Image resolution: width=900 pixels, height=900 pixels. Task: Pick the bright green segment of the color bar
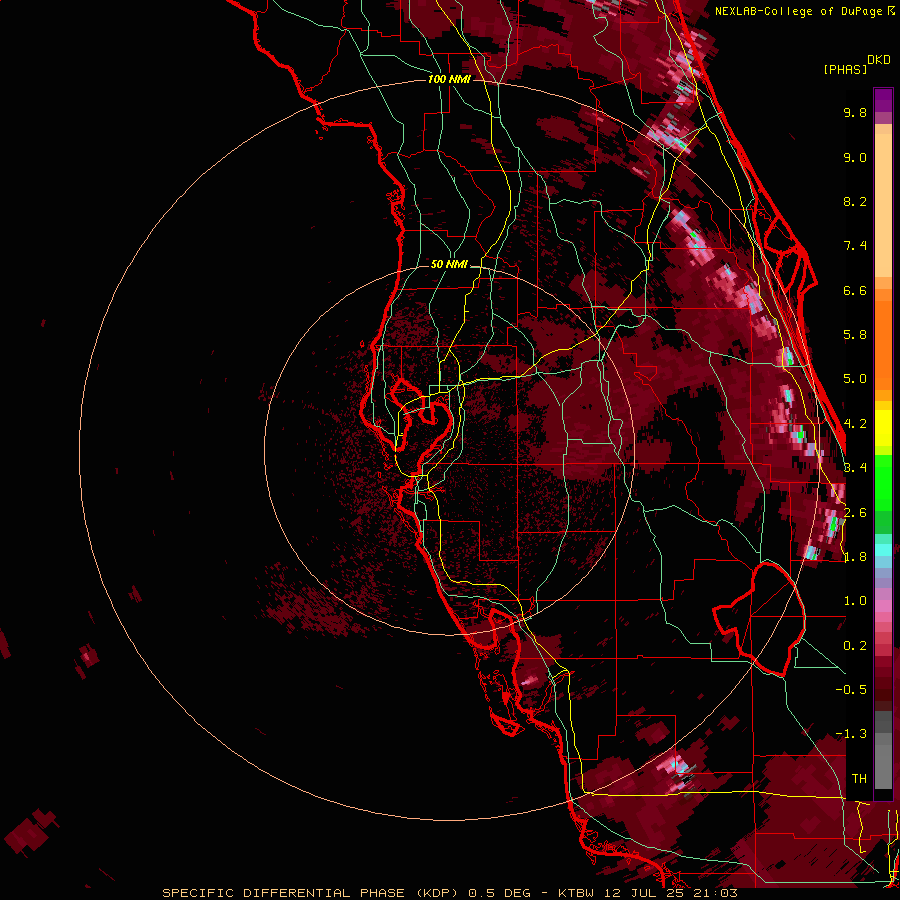883,482
